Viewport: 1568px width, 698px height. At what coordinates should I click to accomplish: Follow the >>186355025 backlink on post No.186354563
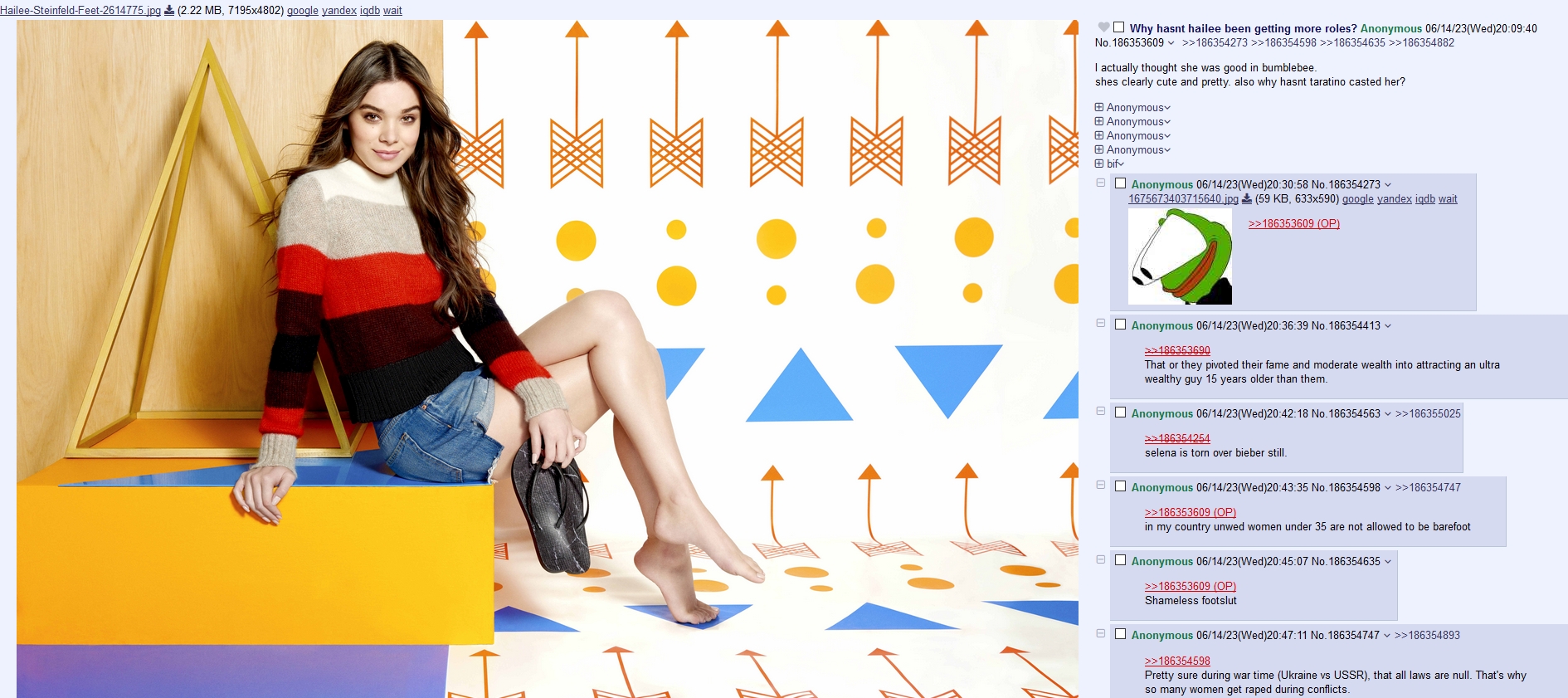pyautogui.click(x=1428, y=413)
